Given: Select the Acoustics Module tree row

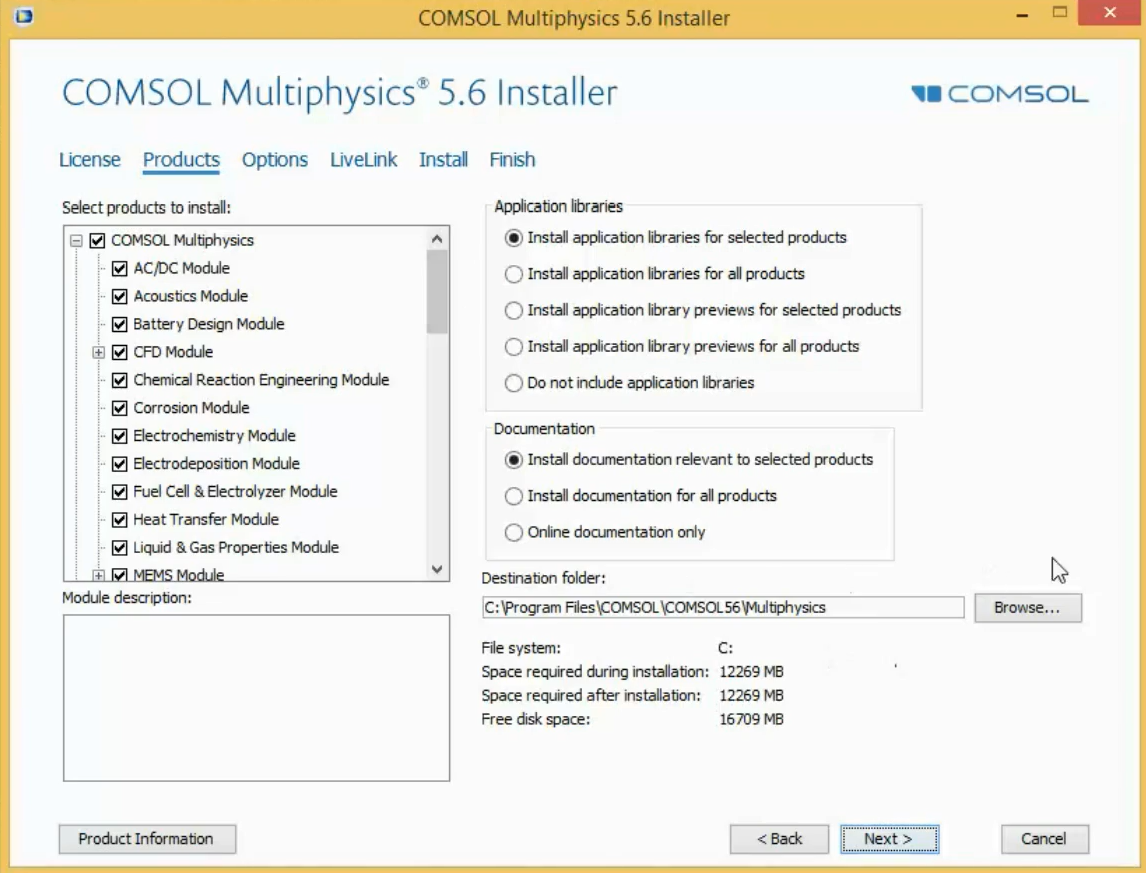Looking at the screenshot, I should [191, 296].
